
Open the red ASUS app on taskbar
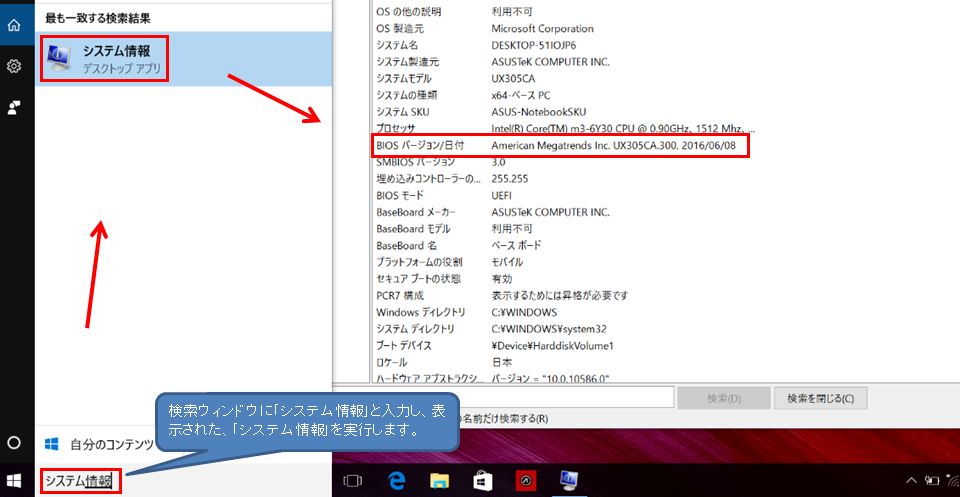(x=527, y=481)
